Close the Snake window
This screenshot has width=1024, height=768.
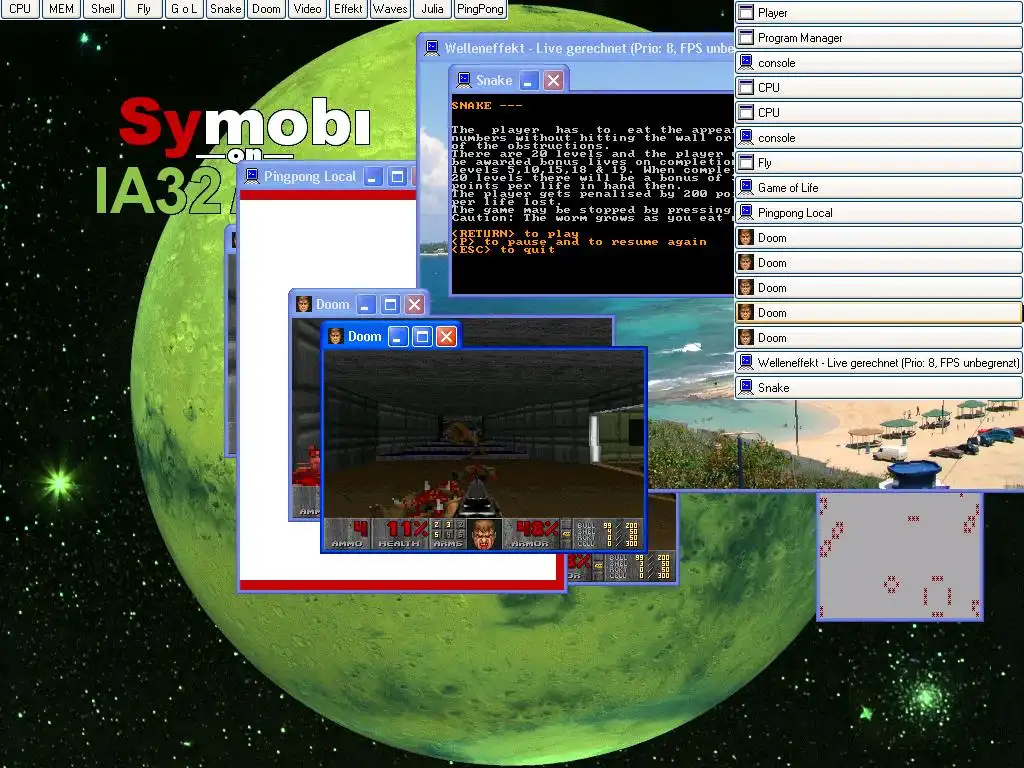(554, 80)
